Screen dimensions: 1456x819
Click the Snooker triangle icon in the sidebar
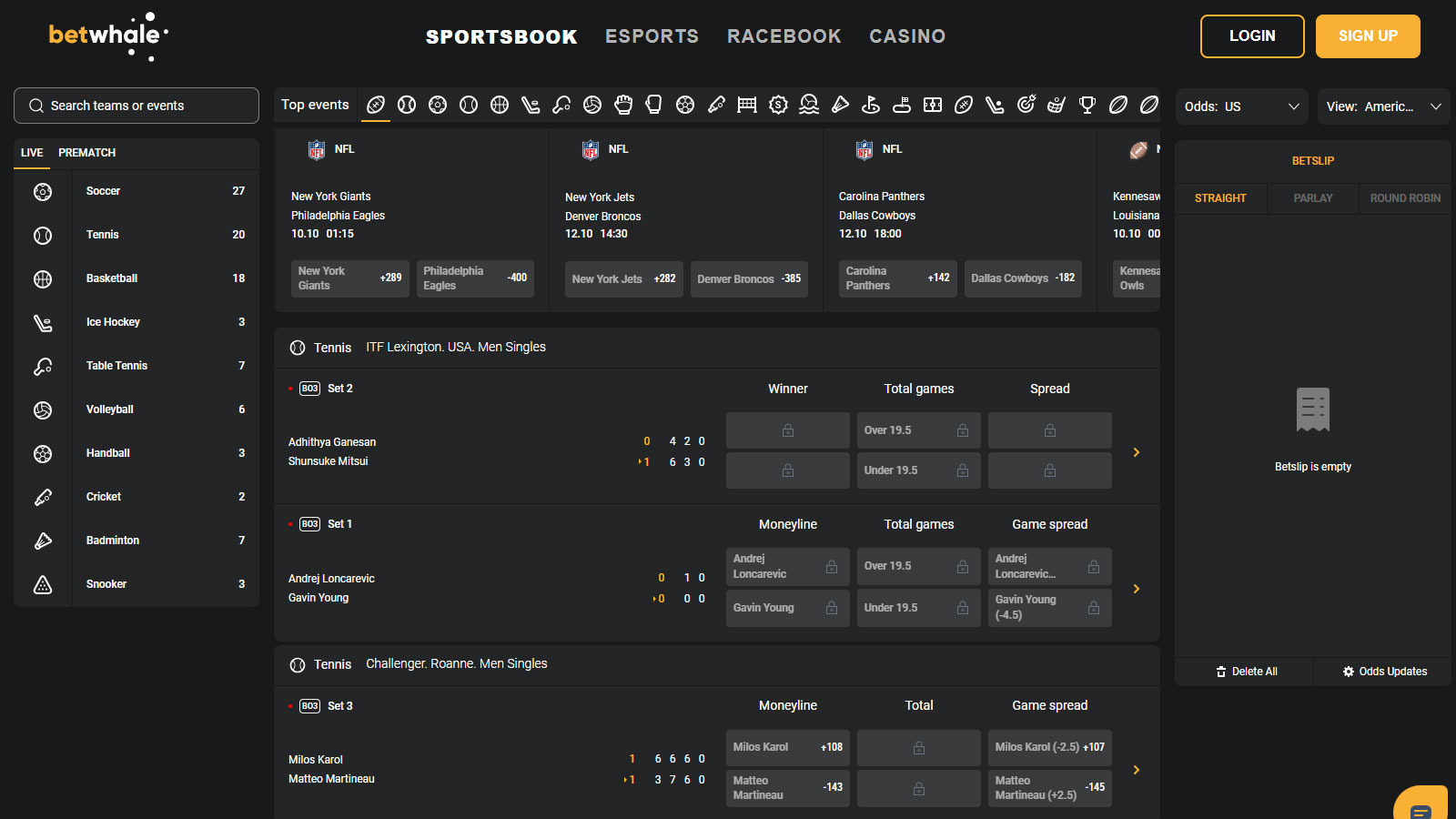[43, 584]
